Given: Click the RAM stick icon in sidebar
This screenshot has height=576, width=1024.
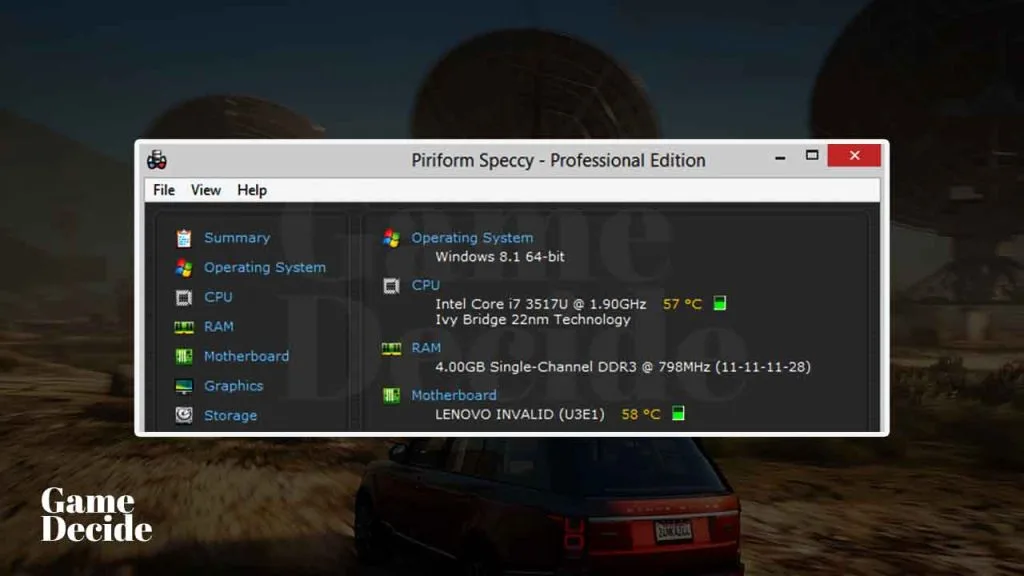Looking at the screenshot, I should 184,327.
